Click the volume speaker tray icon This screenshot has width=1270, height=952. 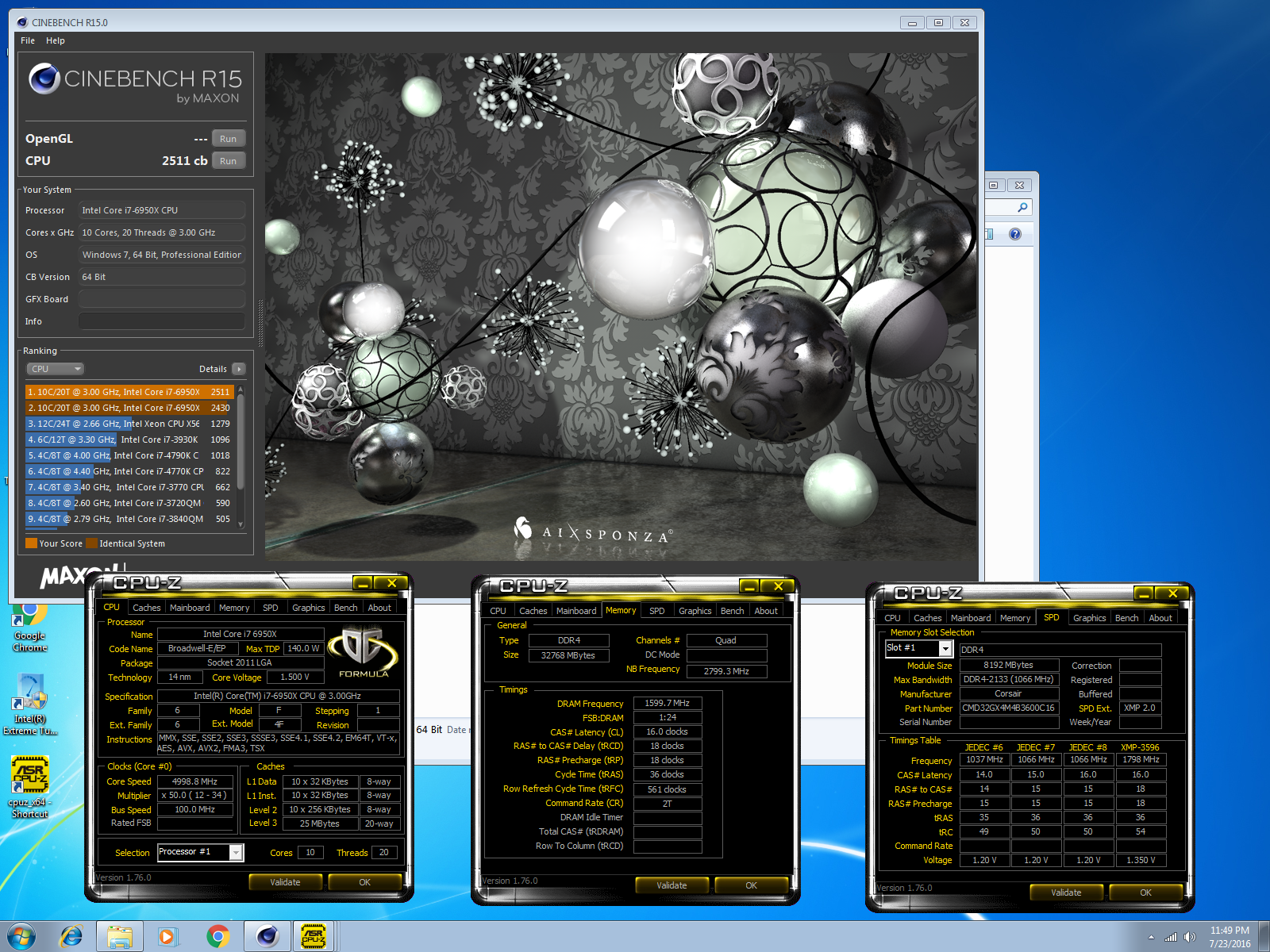(x=1189, y=937)
